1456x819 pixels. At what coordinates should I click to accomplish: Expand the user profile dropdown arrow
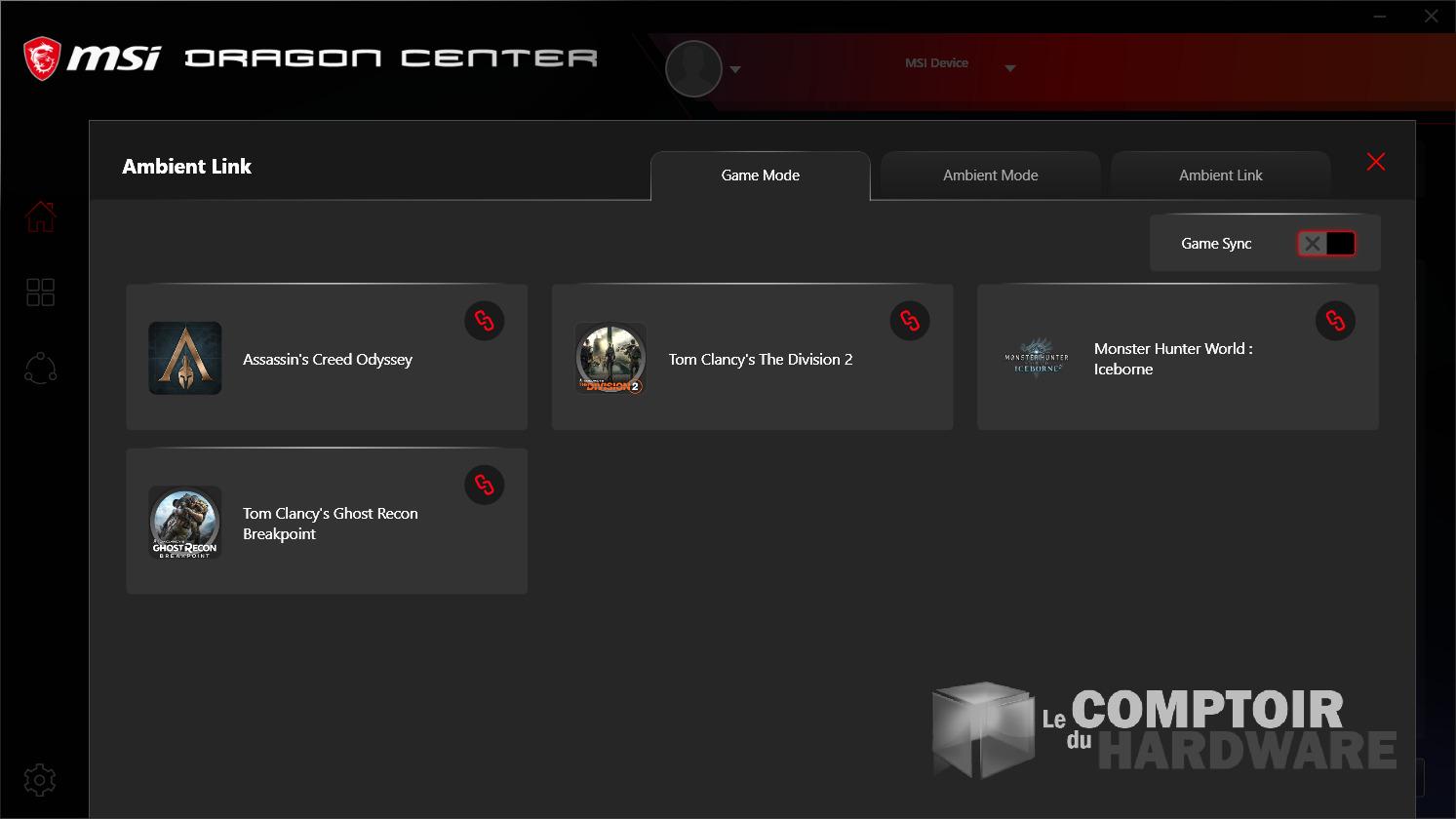point(735,70)
